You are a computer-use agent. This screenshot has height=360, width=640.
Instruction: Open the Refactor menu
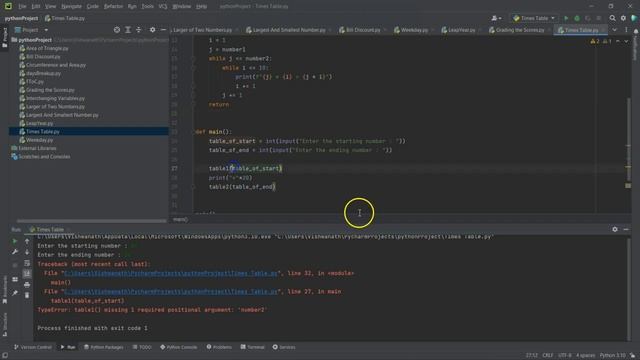click(113, 6)
